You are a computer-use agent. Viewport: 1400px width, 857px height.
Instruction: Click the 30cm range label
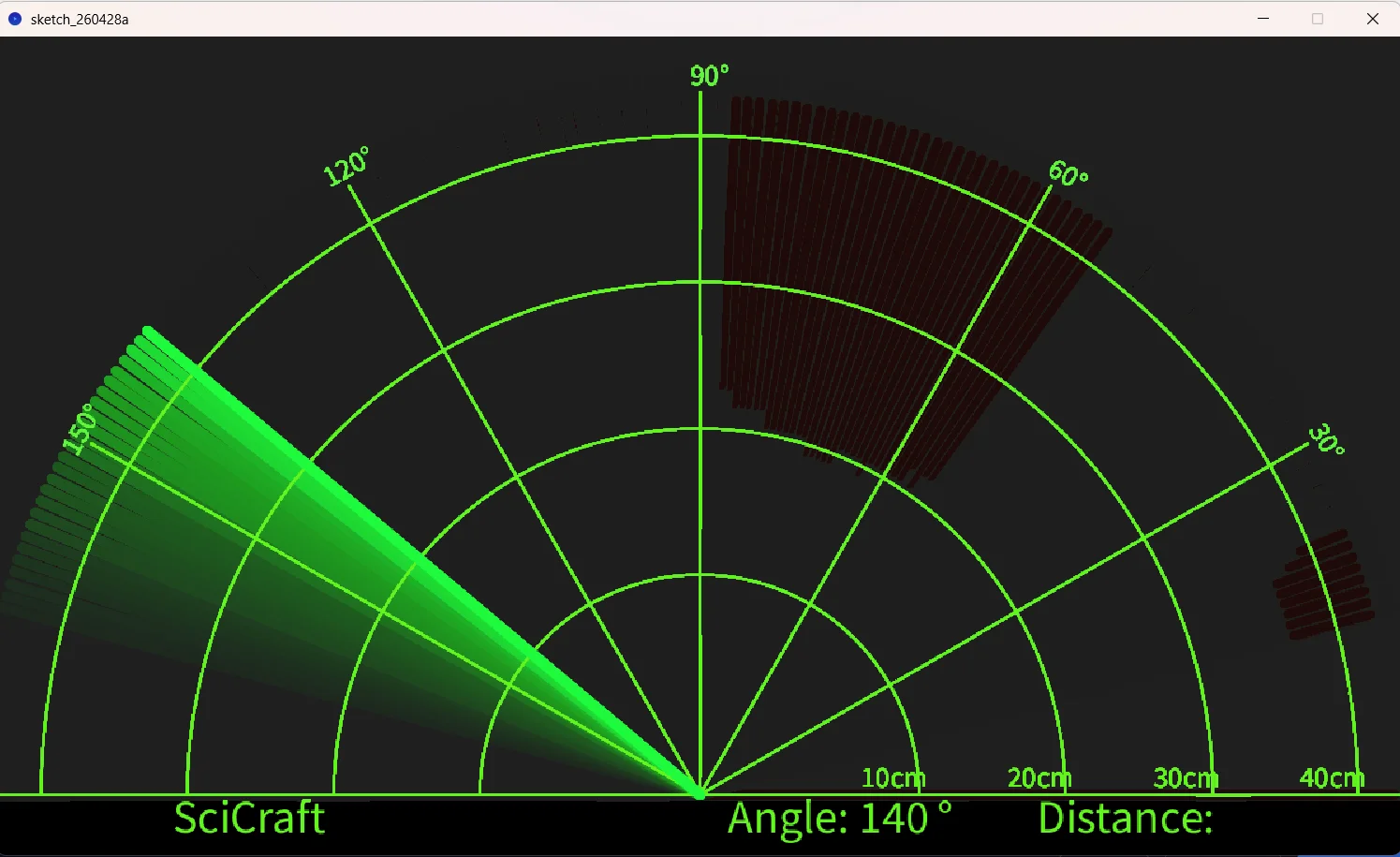tap(1185, 778)
